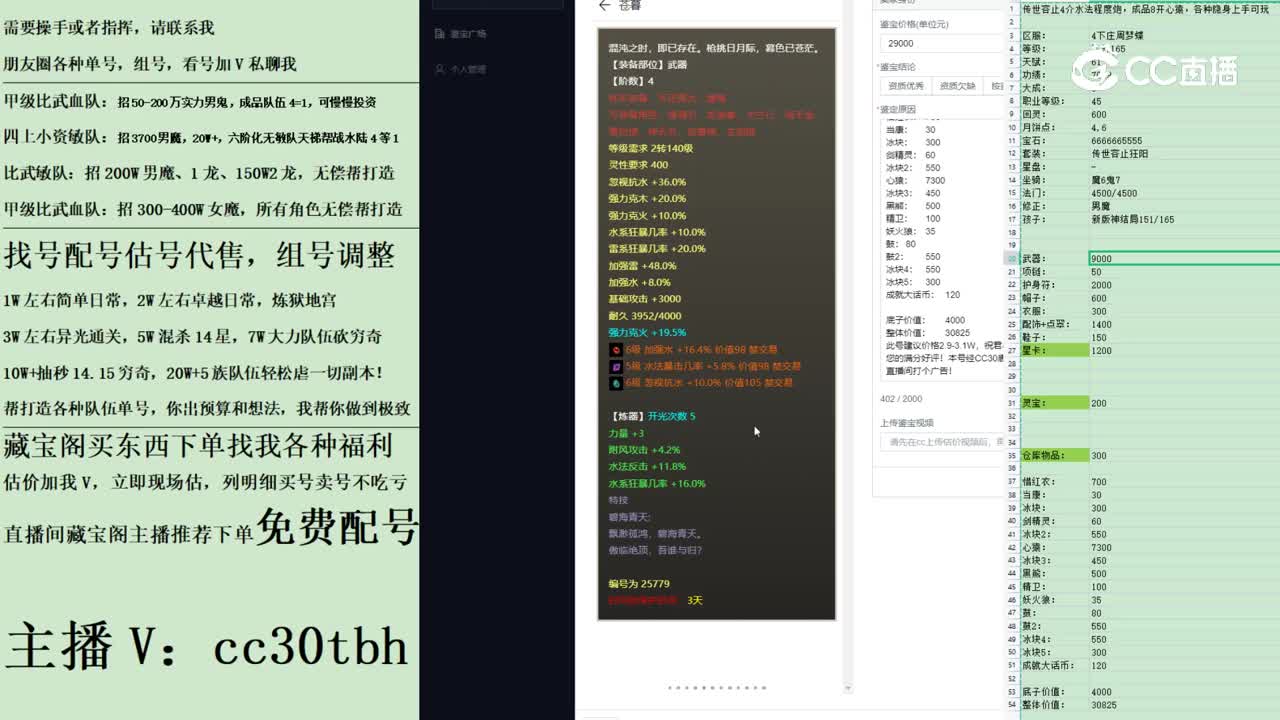Click the upload appraisal video field
This screenshot has width=1280, height=720.
[x=941, y=441]
